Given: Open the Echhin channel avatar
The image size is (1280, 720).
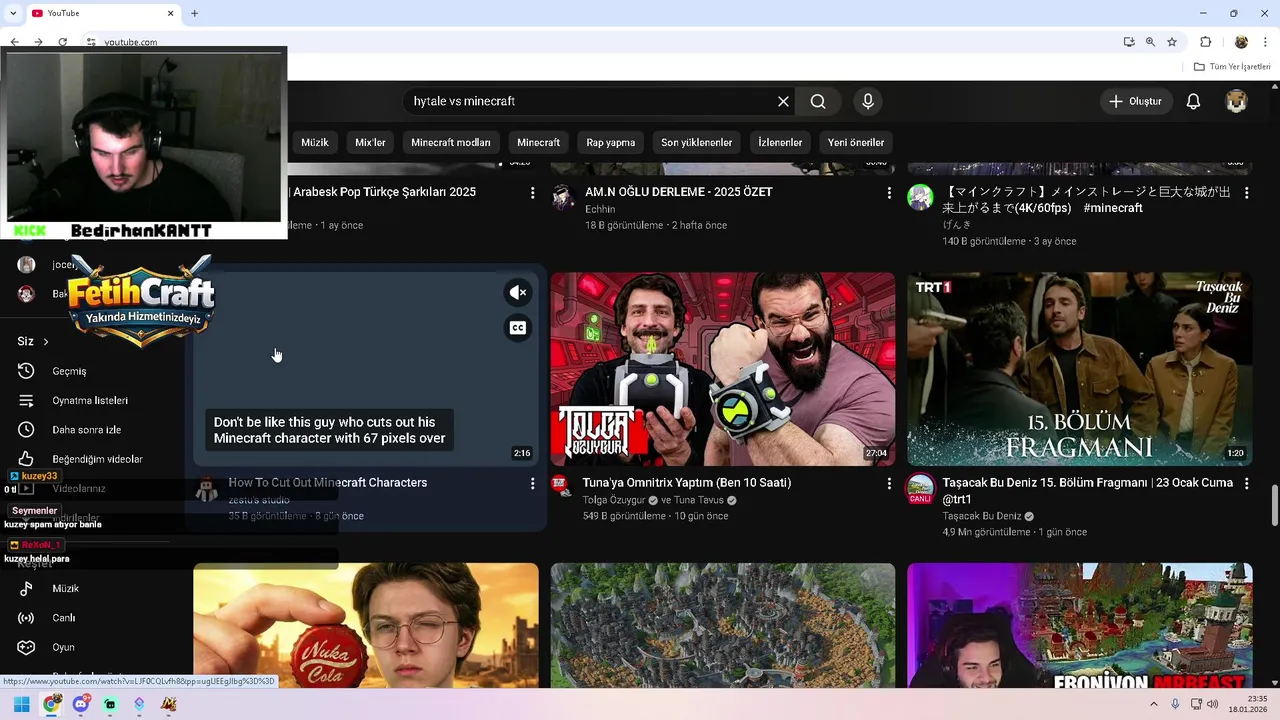Looking at the screenshot, I should point(562,196).
